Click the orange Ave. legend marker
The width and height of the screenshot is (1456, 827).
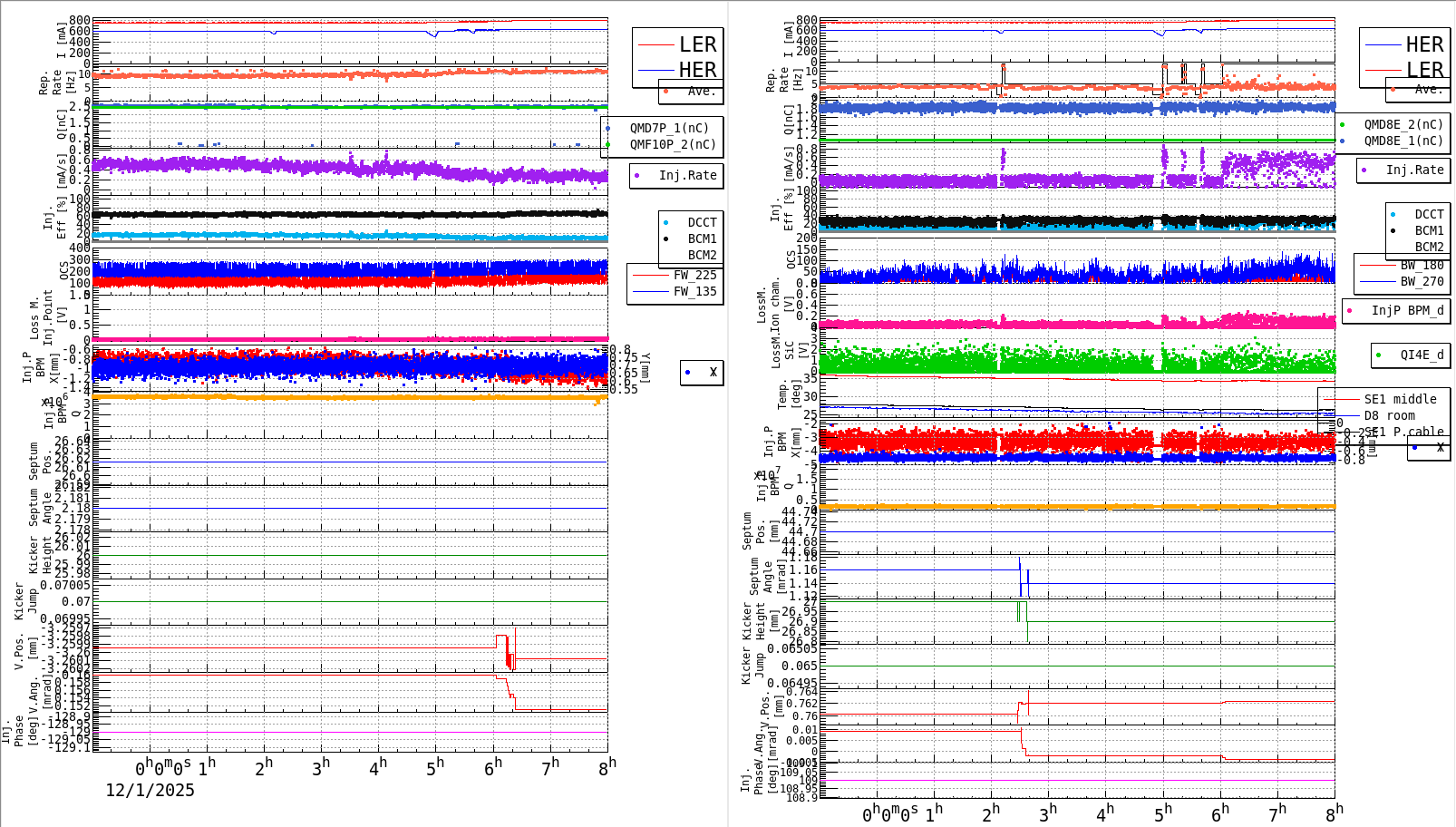(x=665, y=91)
